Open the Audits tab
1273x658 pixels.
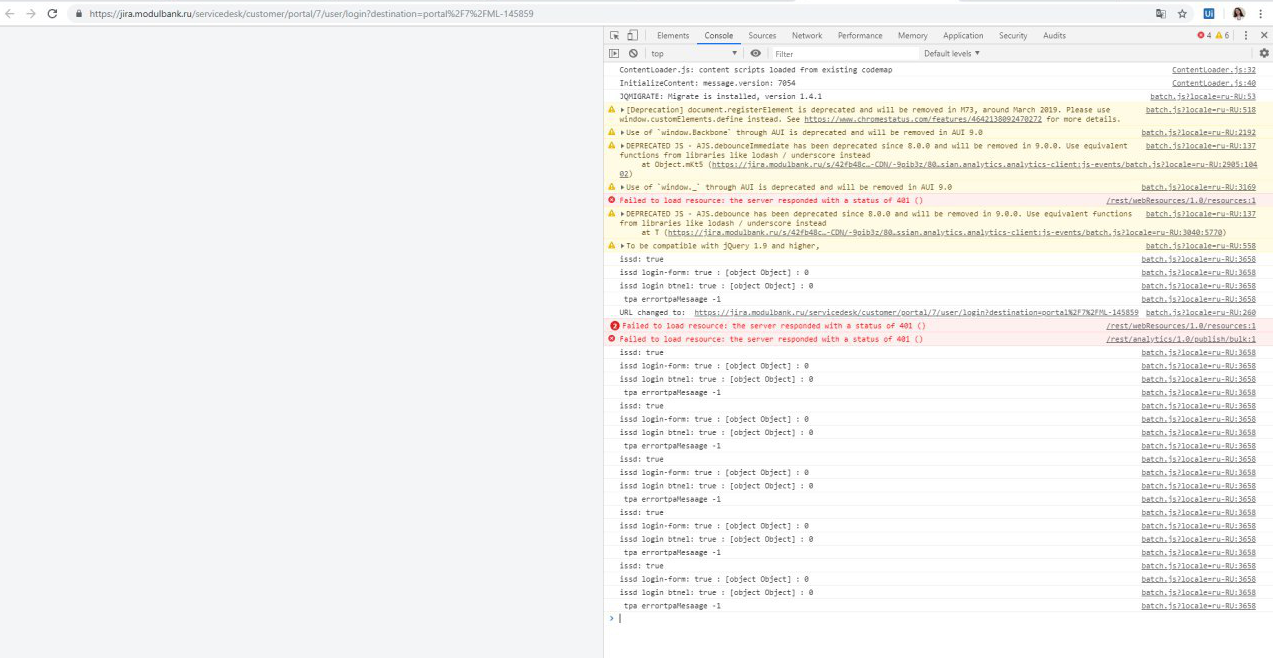coord(1054,35)
